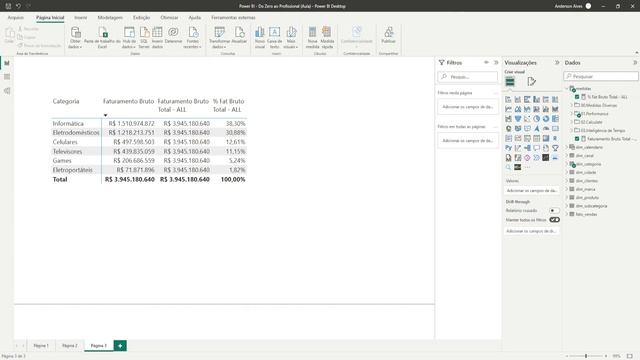Click the Filtros search box
Screen dimensions: 640x360
[x=468, y=77]
